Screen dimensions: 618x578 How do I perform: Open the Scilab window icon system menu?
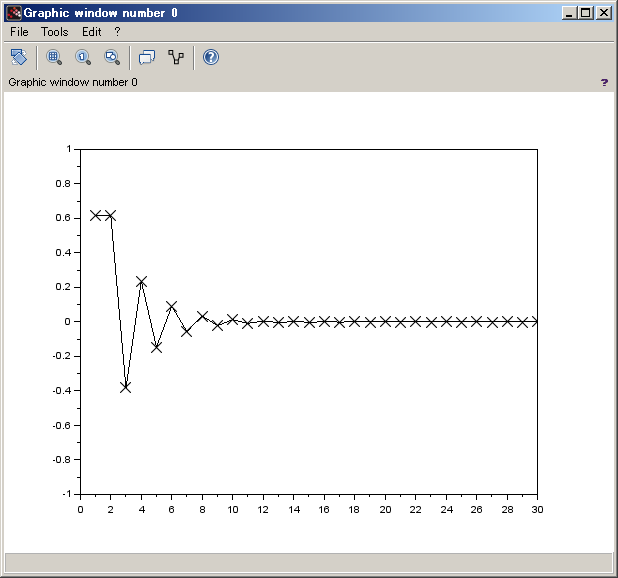tap(14, 13)
